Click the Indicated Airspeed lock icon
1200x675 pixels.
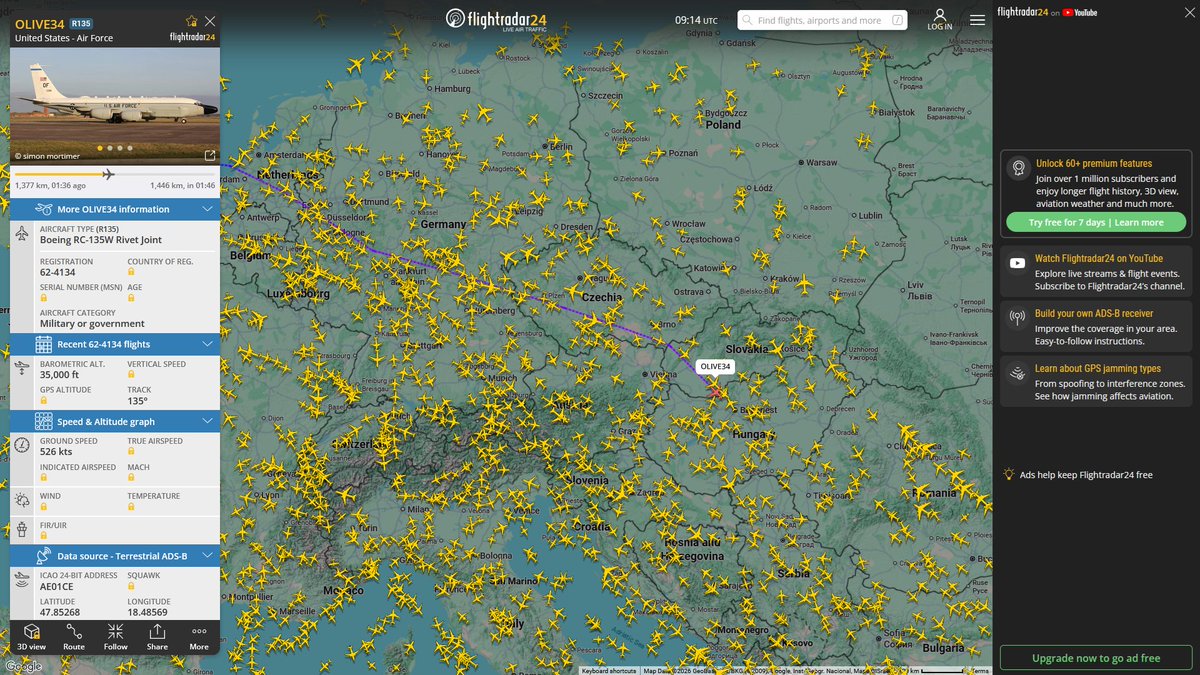pos(44,478)
